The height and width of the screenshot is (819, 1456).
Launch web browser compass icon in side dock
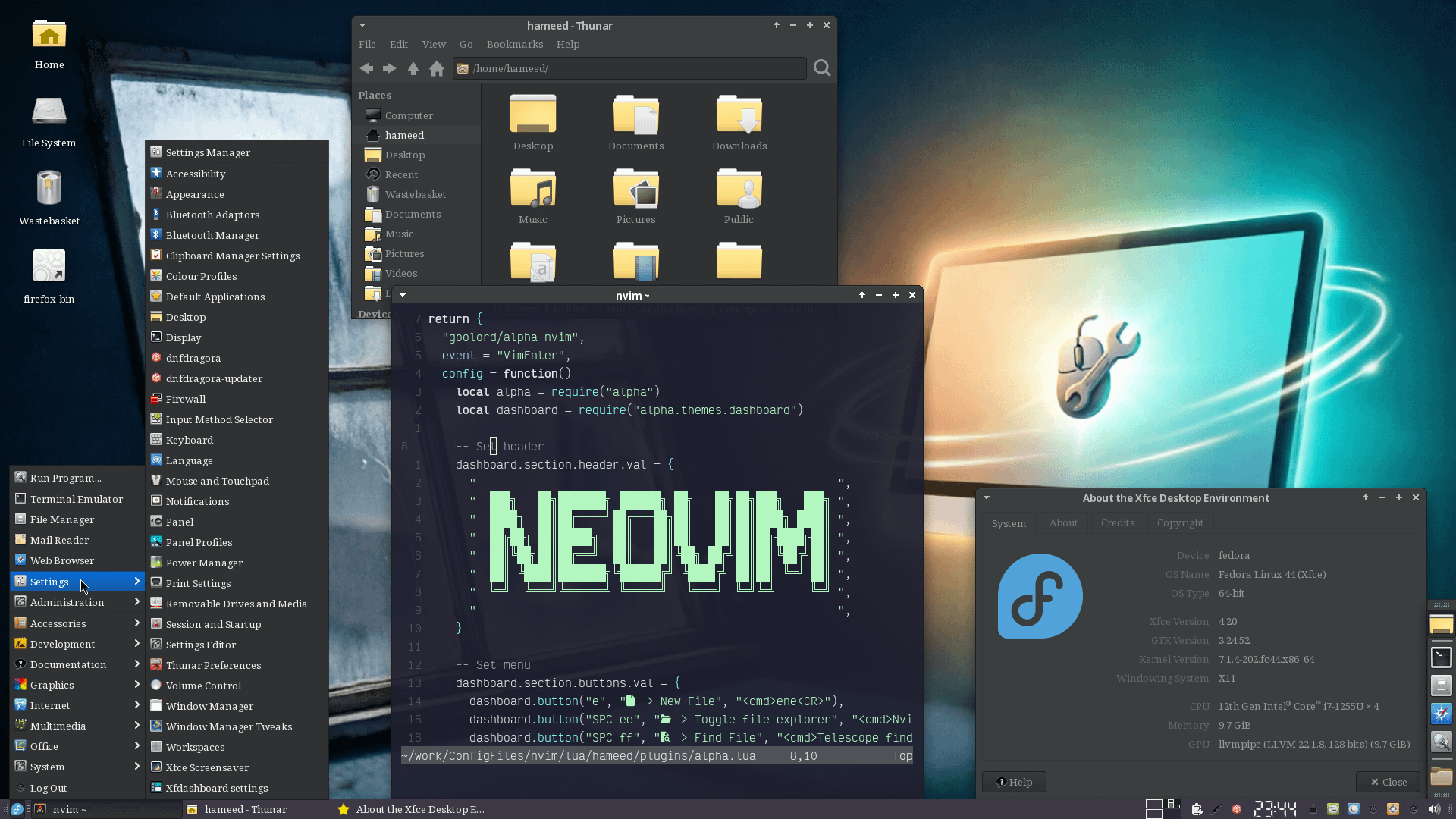tap(1441, 713)
